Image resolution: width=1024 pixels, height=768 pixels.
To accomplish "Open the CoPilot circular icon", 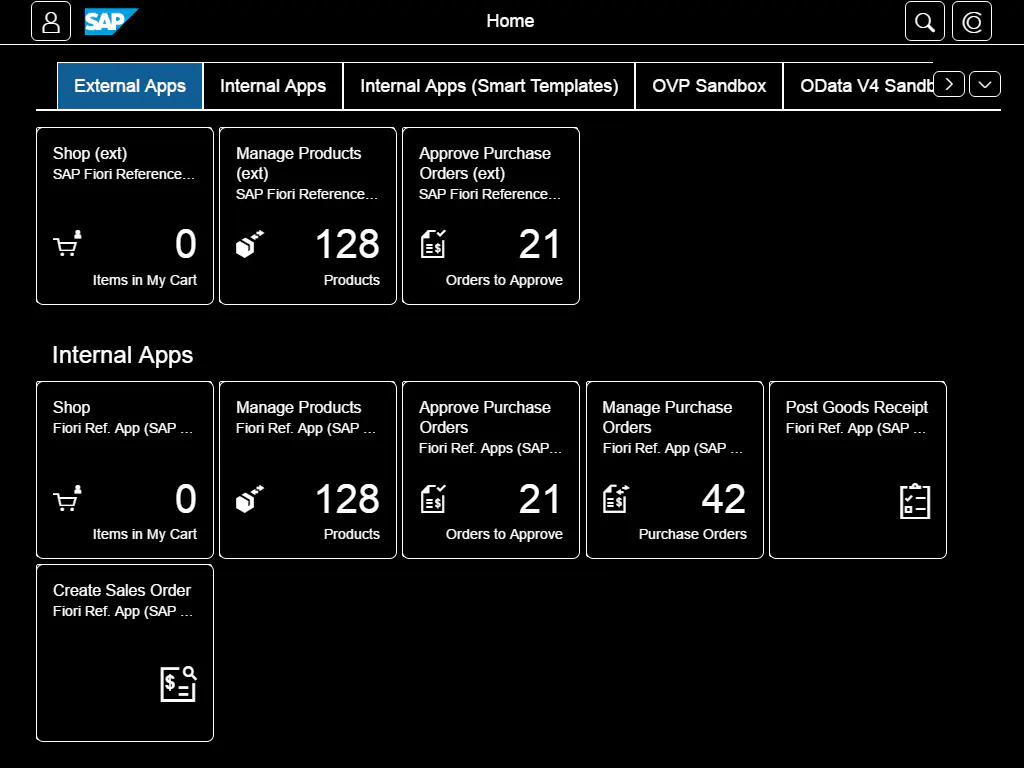I will tap(972, 22).
